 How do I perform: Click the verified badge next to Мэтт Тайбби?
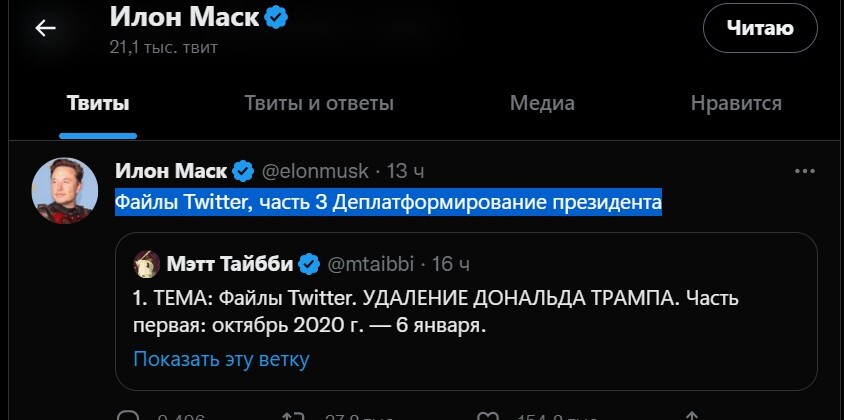coord(310,264)
